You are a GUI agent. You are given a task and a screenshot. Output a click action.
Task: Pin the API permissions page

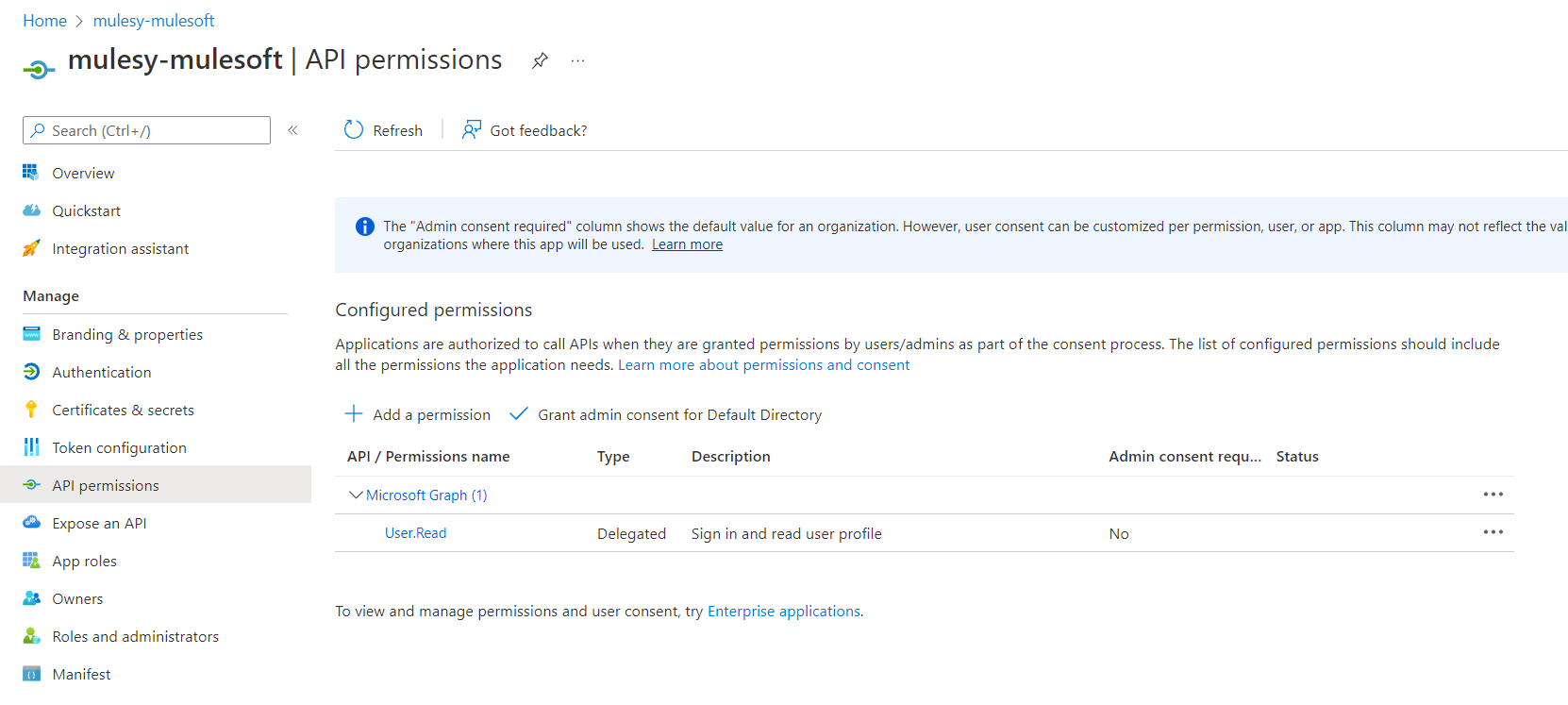(540, 60)
